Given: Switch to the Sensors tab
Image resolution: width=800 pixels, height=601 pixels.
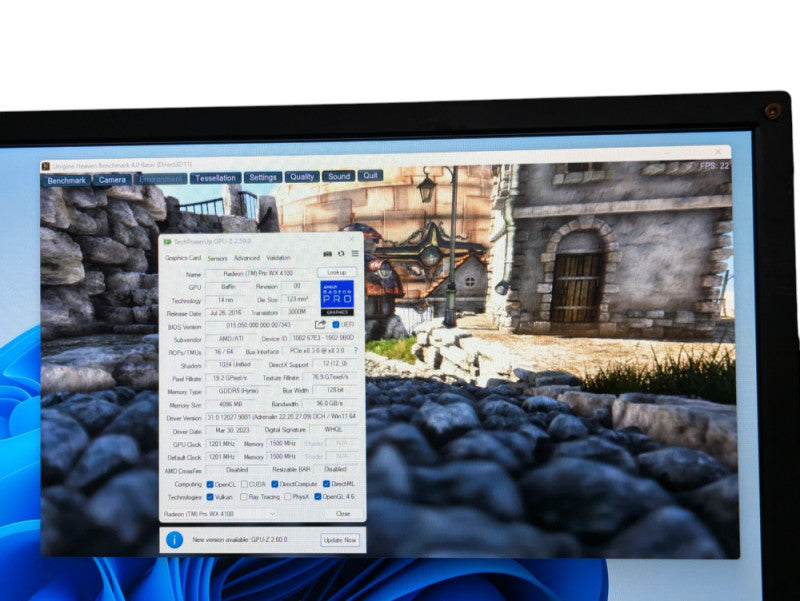Looking at the screenshot, I should click(x=217, y=259).
